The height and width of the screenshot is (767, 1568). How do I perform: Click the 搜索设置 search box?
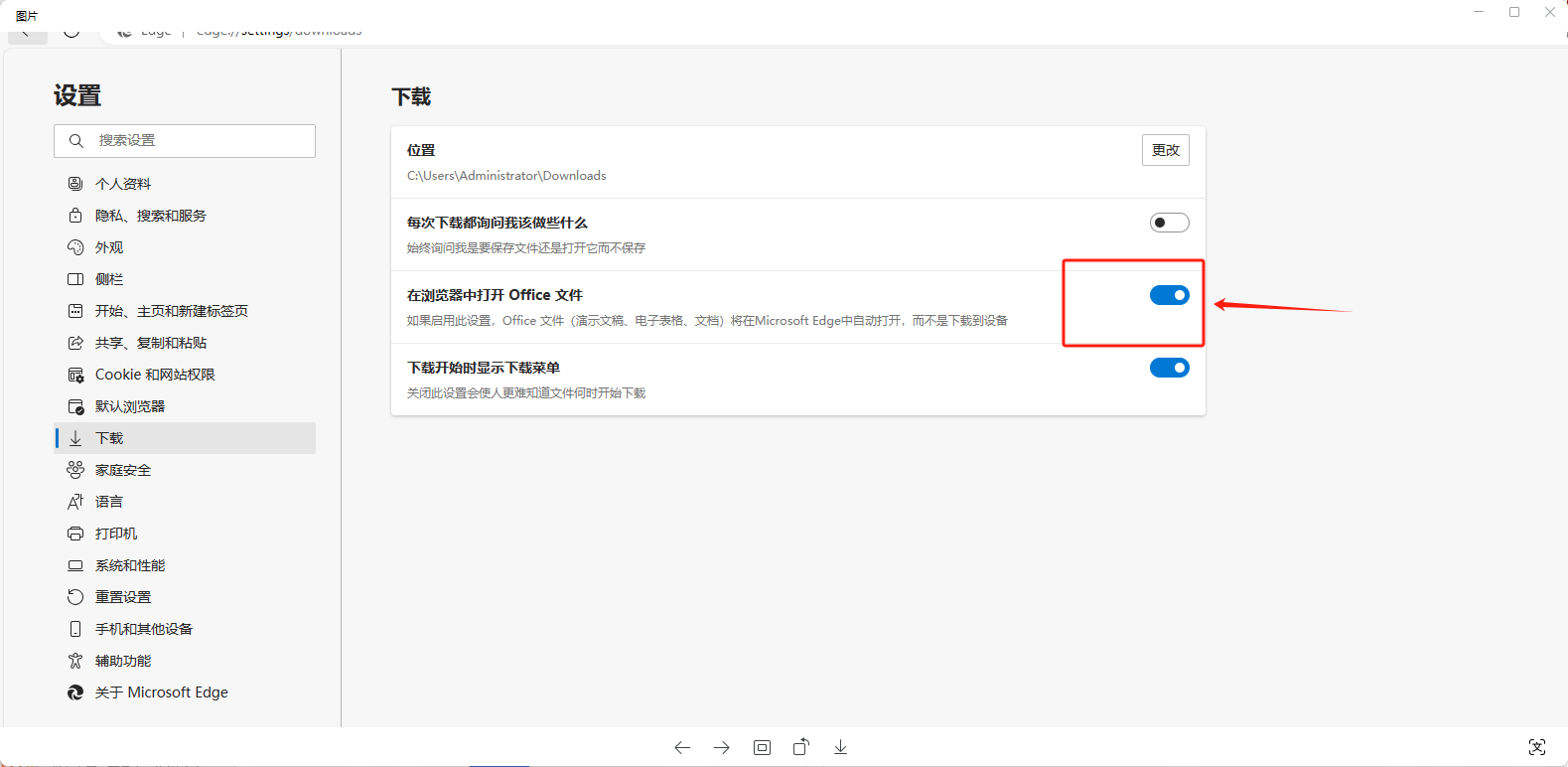[185, 141]
